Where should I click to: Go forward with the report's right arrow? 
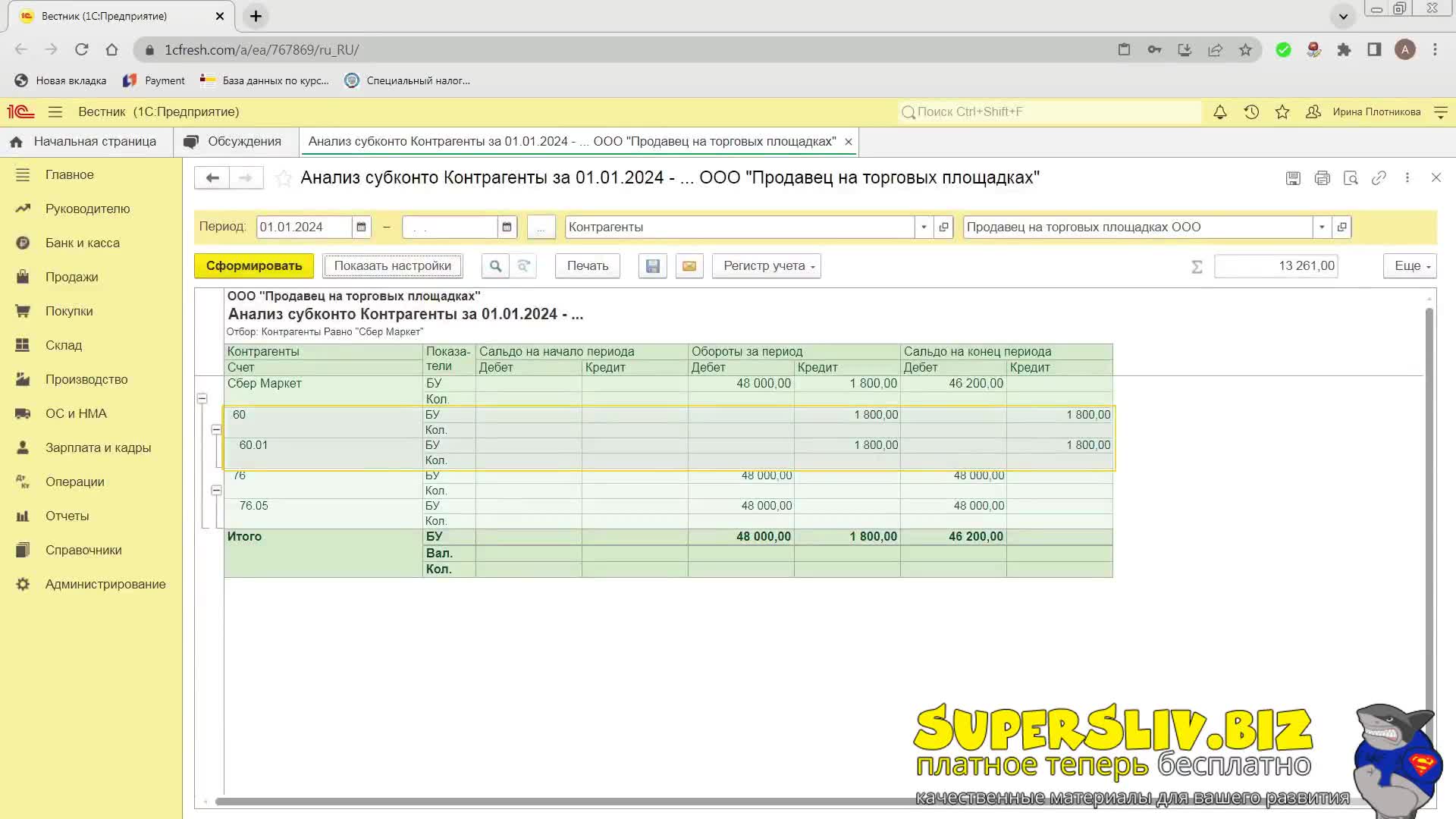click(x=246, y=177)
